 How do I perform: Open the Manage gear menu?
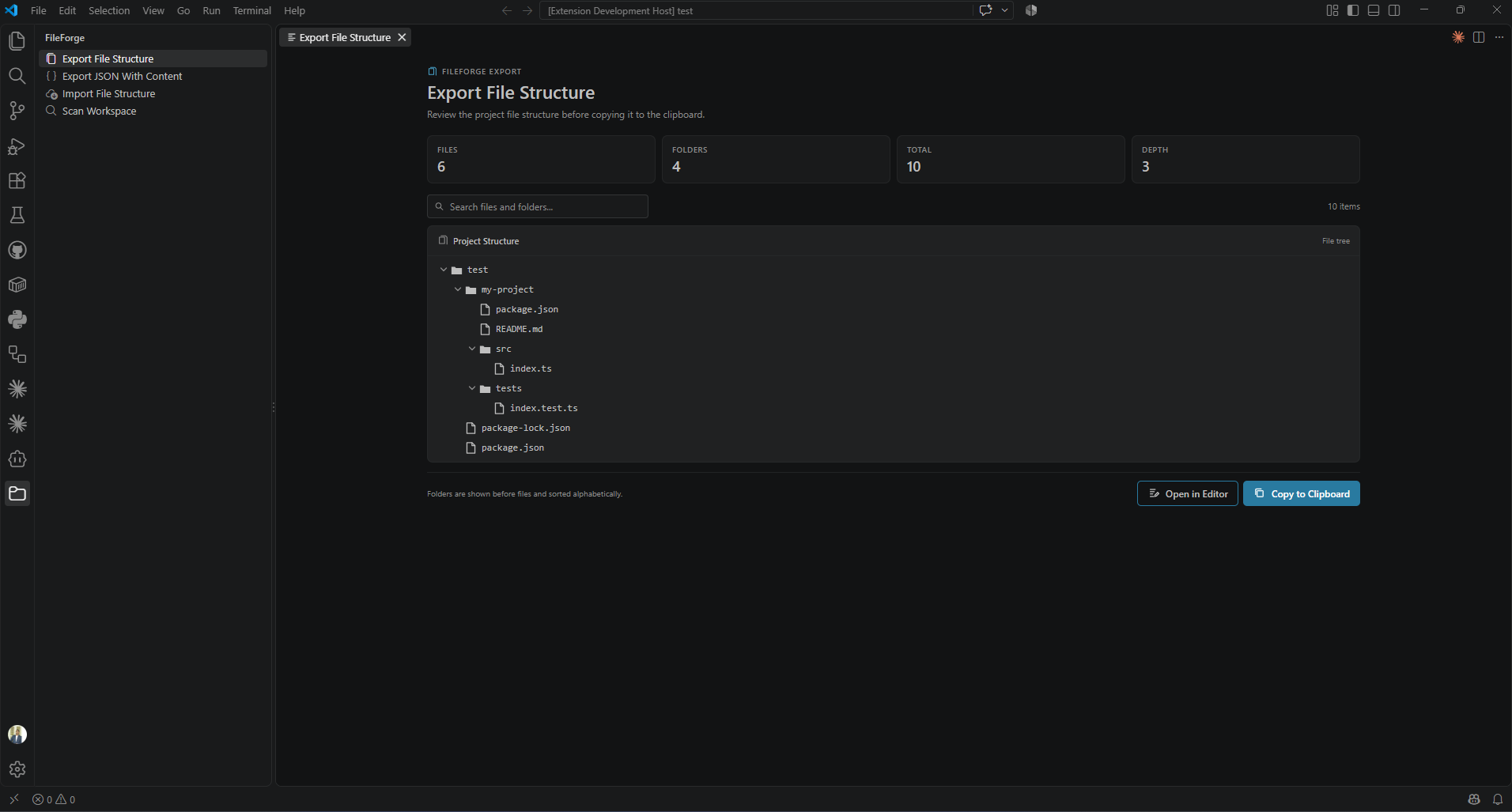[17, 769]
